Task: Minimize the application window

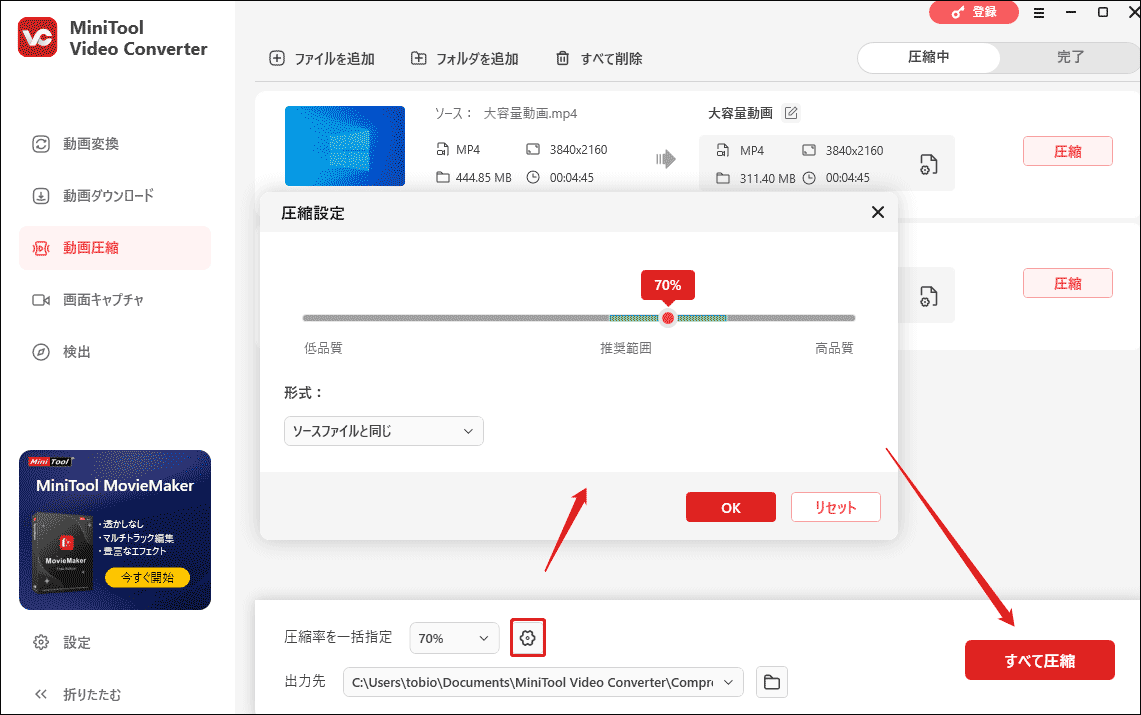Action: click(1071, 12)
